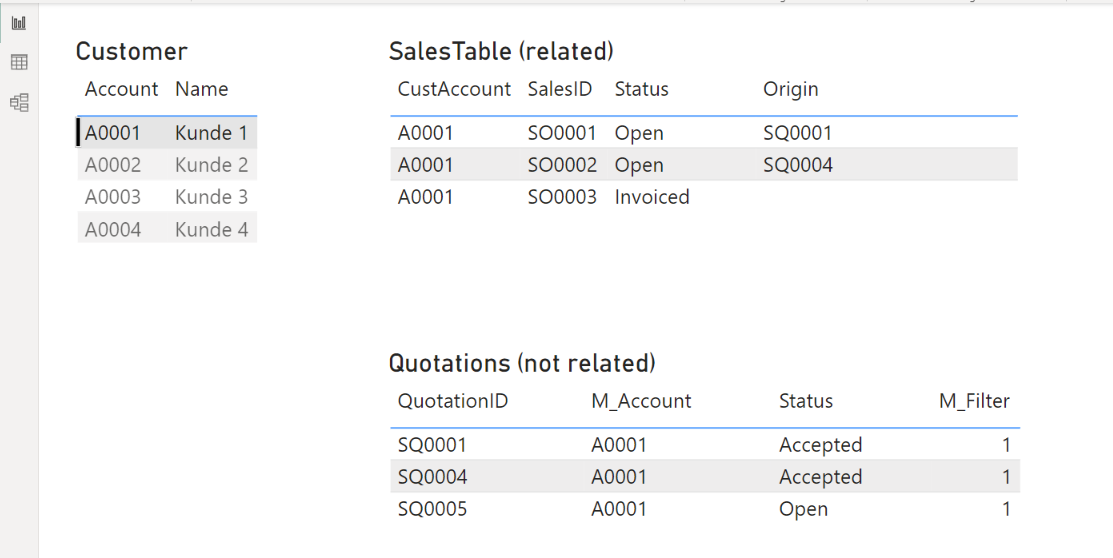Click the CustAccount column header
Image resolution: width=1113 pixels, height=558 pixels.
[454, 89]
